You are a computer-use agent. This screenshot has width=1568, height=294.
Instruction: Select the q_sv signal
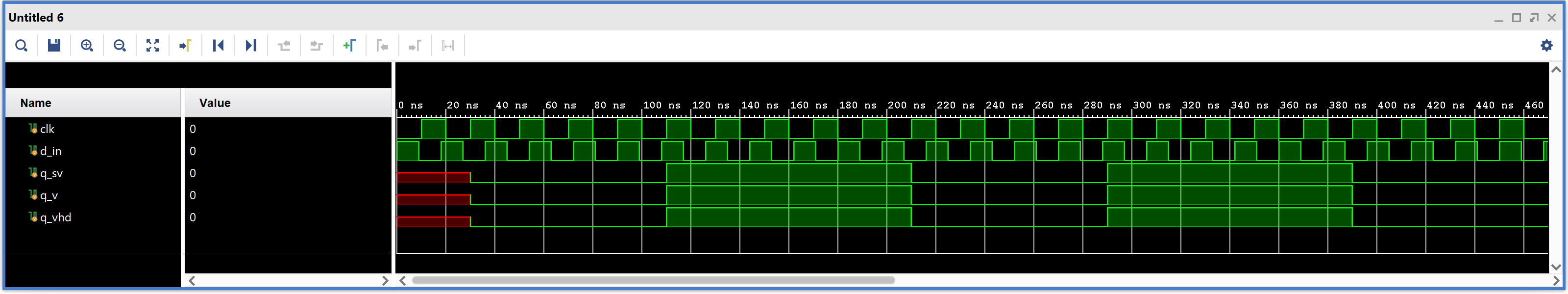tap(51, 174)
